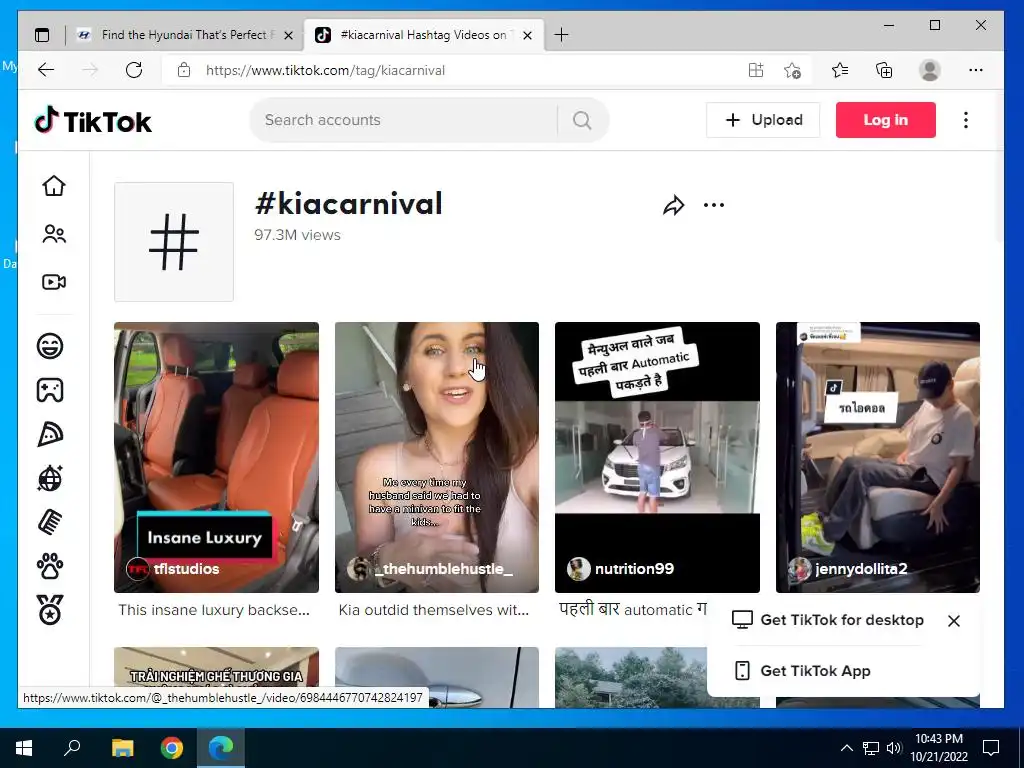Screen dimensions: 1024x768
Task: Open the Windows Start menu
Action: 24,748
